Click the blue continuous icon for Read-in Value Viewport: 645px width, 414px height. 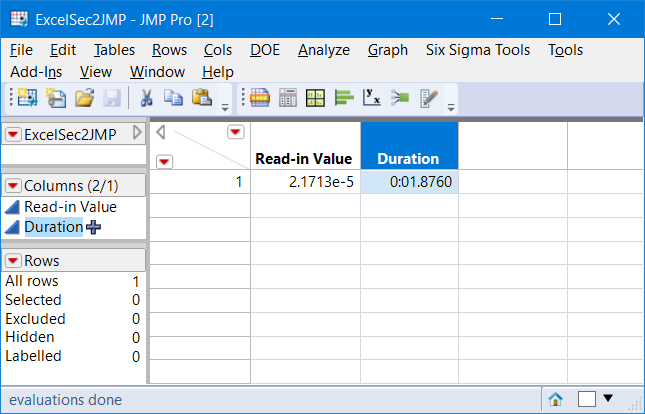point(12,207)
